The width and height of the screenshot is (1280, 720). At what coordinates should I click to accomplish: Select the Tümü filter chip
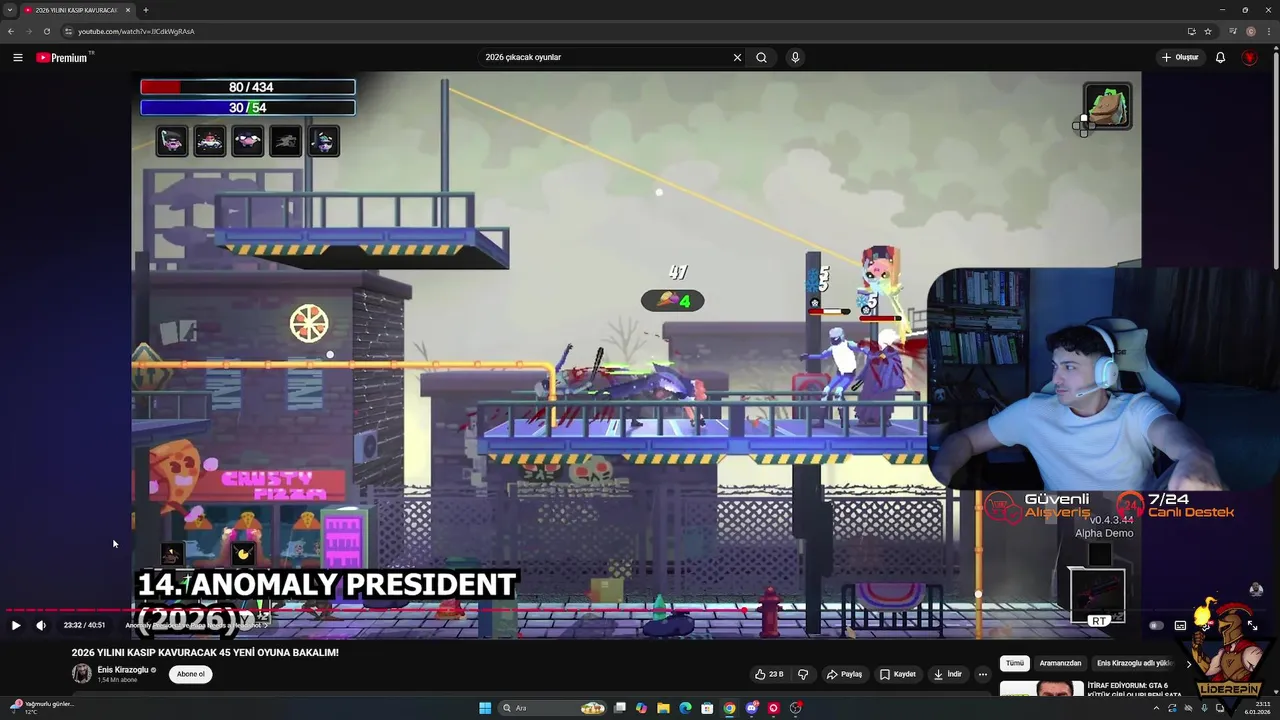pos(1015,663)
